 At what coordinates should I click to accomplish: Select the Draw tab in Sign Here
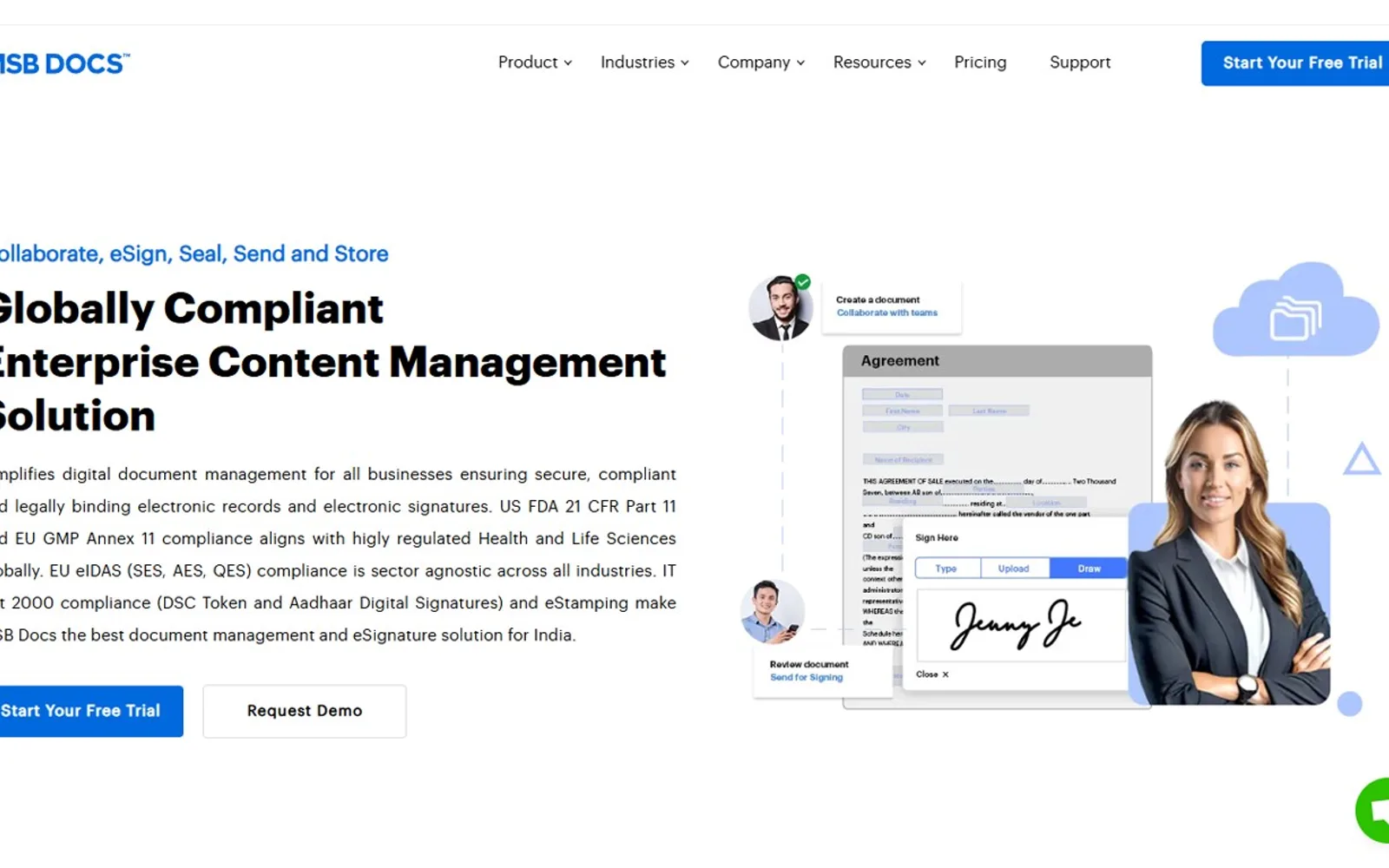pos(1089,569)
